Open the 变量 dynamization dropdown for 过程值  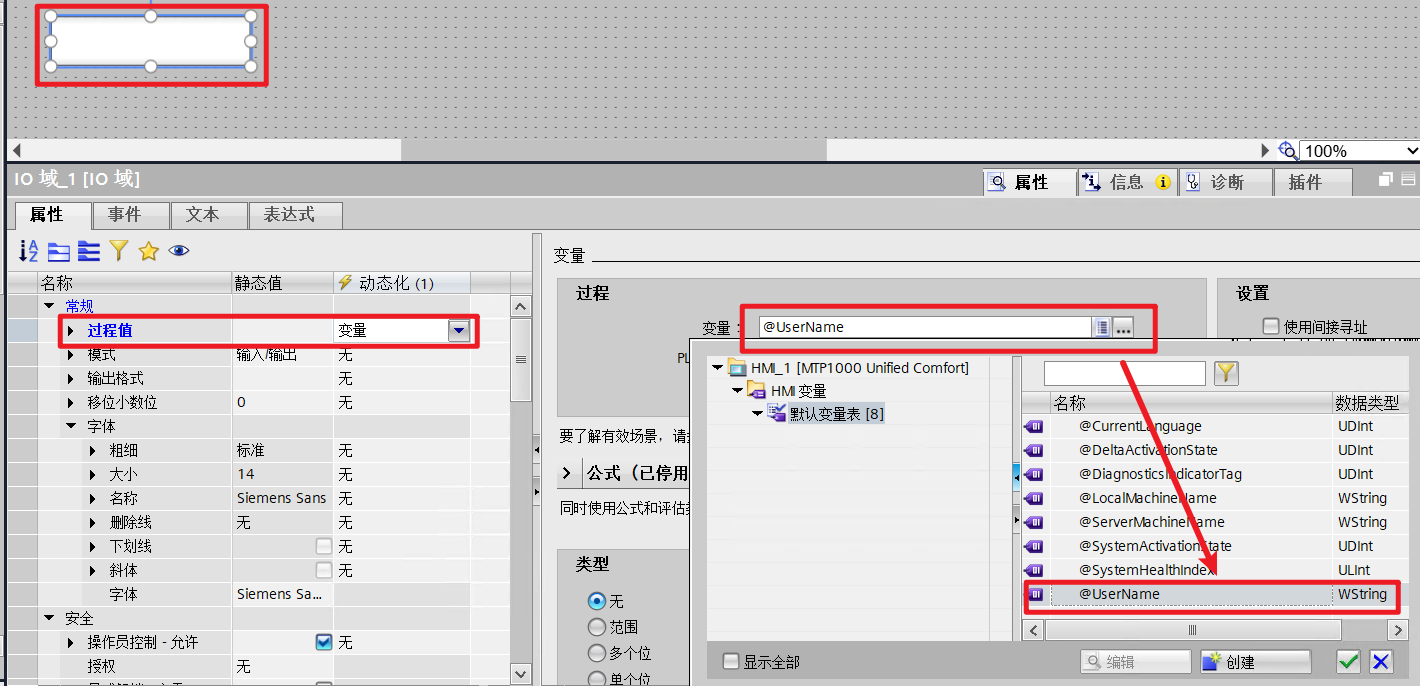[x=458, y=331]
